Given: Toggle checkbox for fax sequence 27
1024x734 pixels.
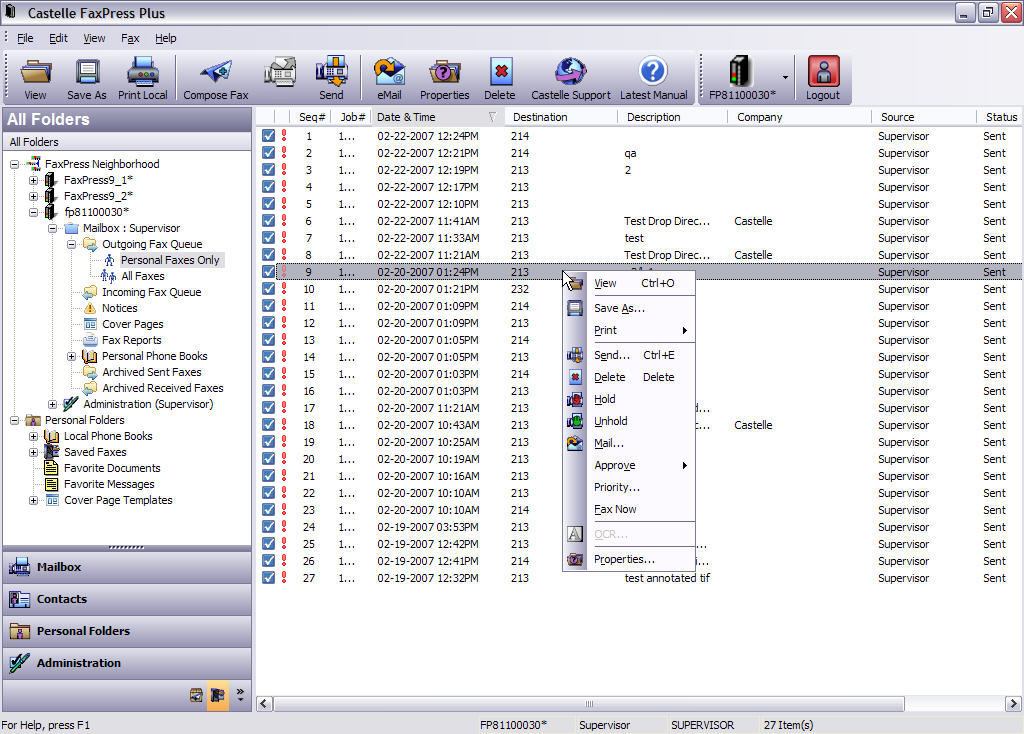Looking at the screenshot, I should (x=268, y=578).
